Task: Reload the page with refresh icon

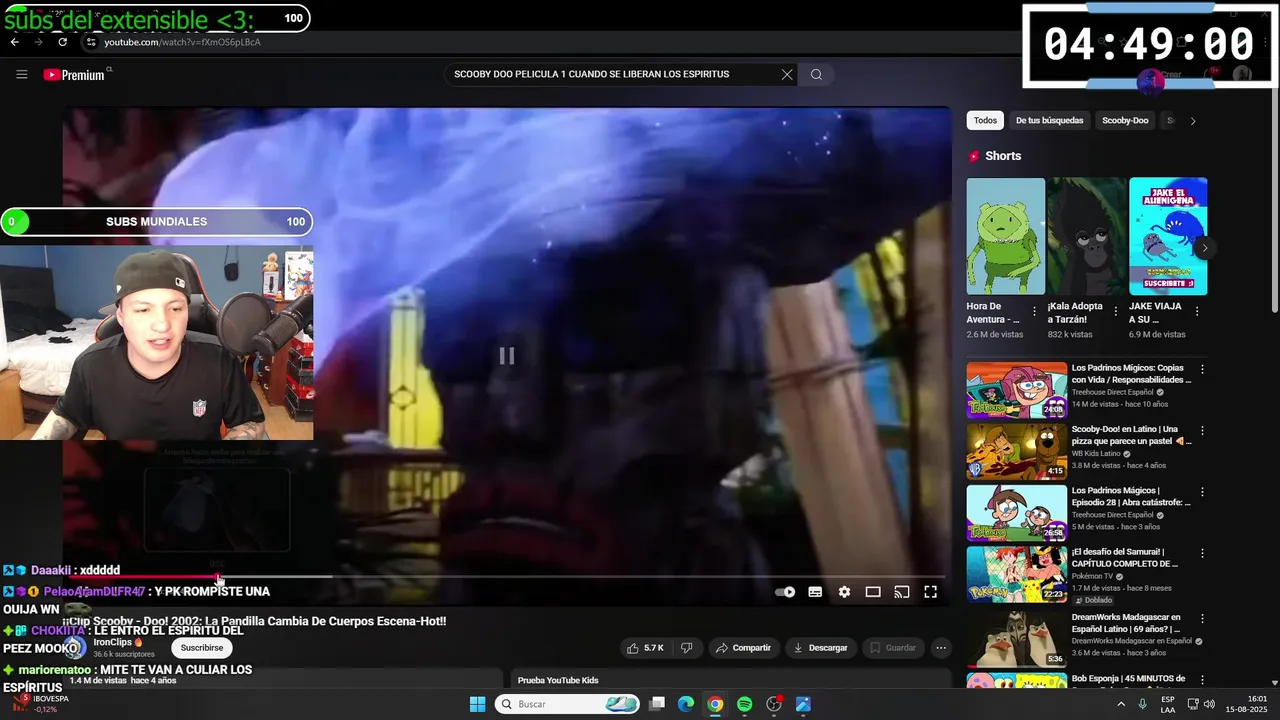Action: pos(62,42)
